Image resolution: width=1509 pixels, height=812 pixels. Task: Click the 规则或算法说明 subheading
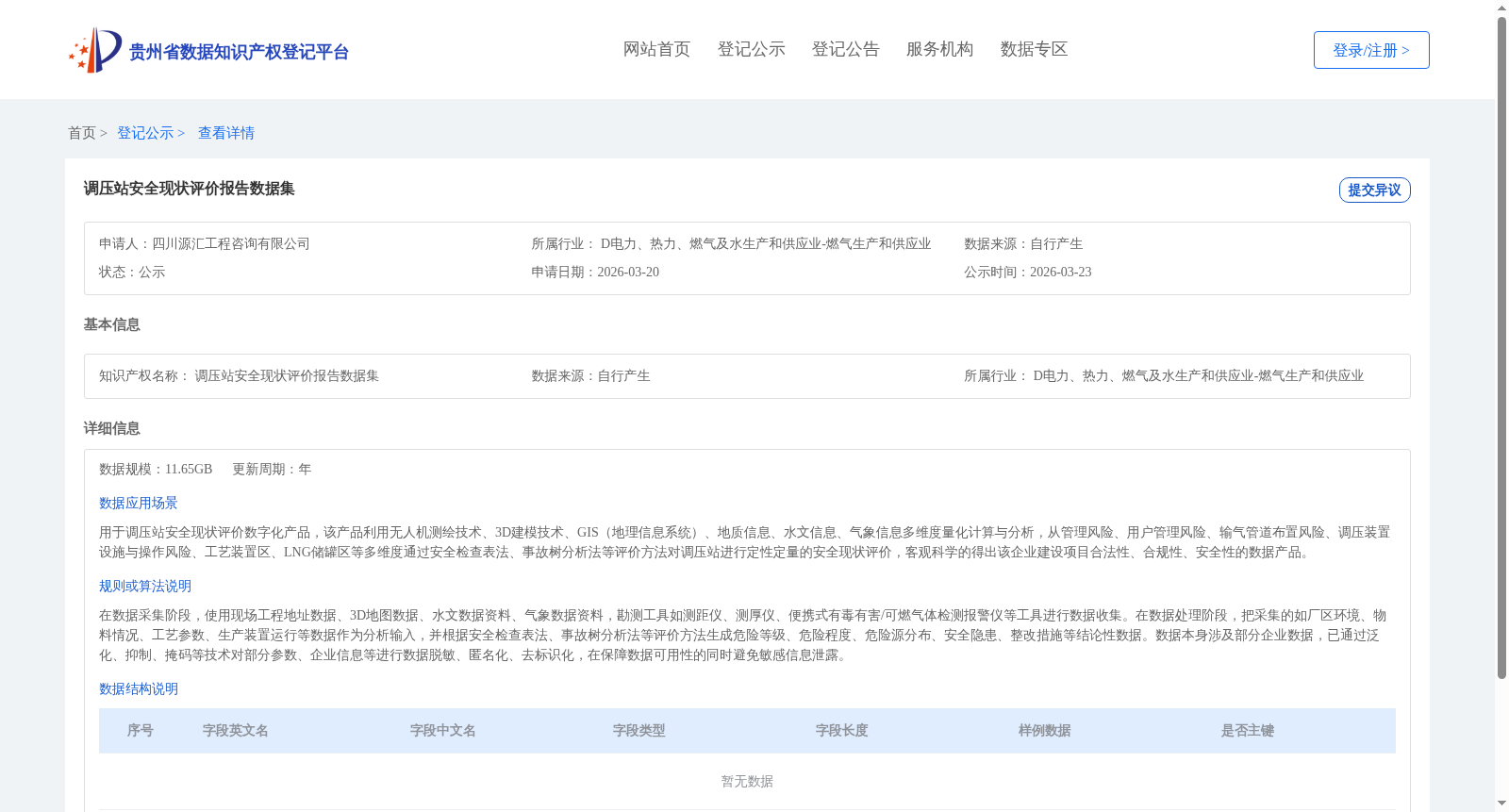click(x=145, y=586)
